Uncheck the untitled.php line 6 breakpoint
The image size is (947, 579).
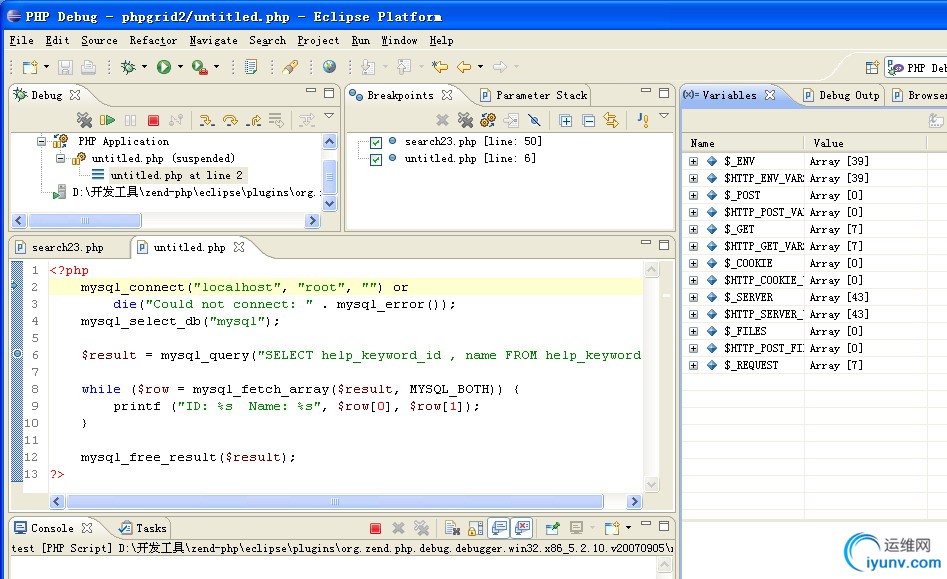pos(376,159)
